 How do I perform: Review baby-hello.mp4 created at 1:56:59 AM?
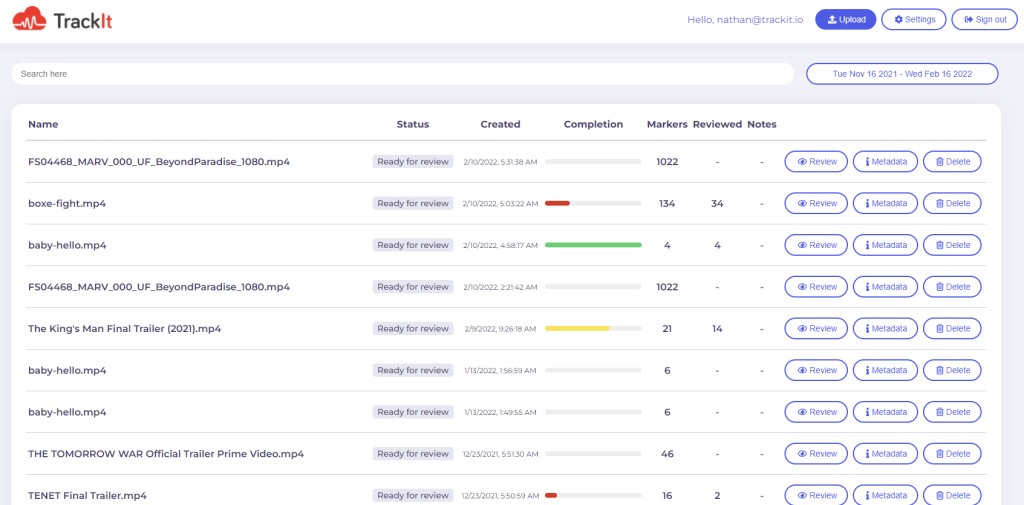click(816, 370)
